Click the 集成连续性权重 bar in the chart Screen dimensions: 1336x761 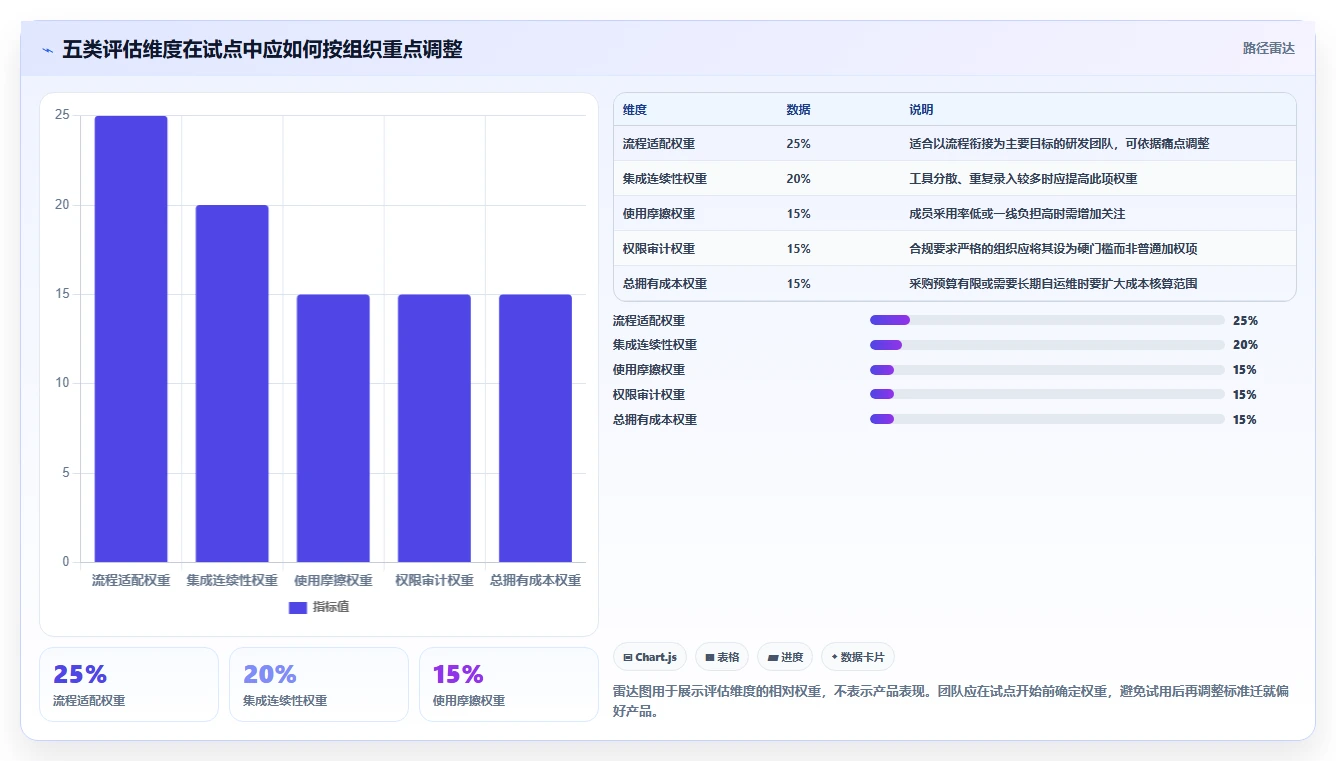point(232,383)
